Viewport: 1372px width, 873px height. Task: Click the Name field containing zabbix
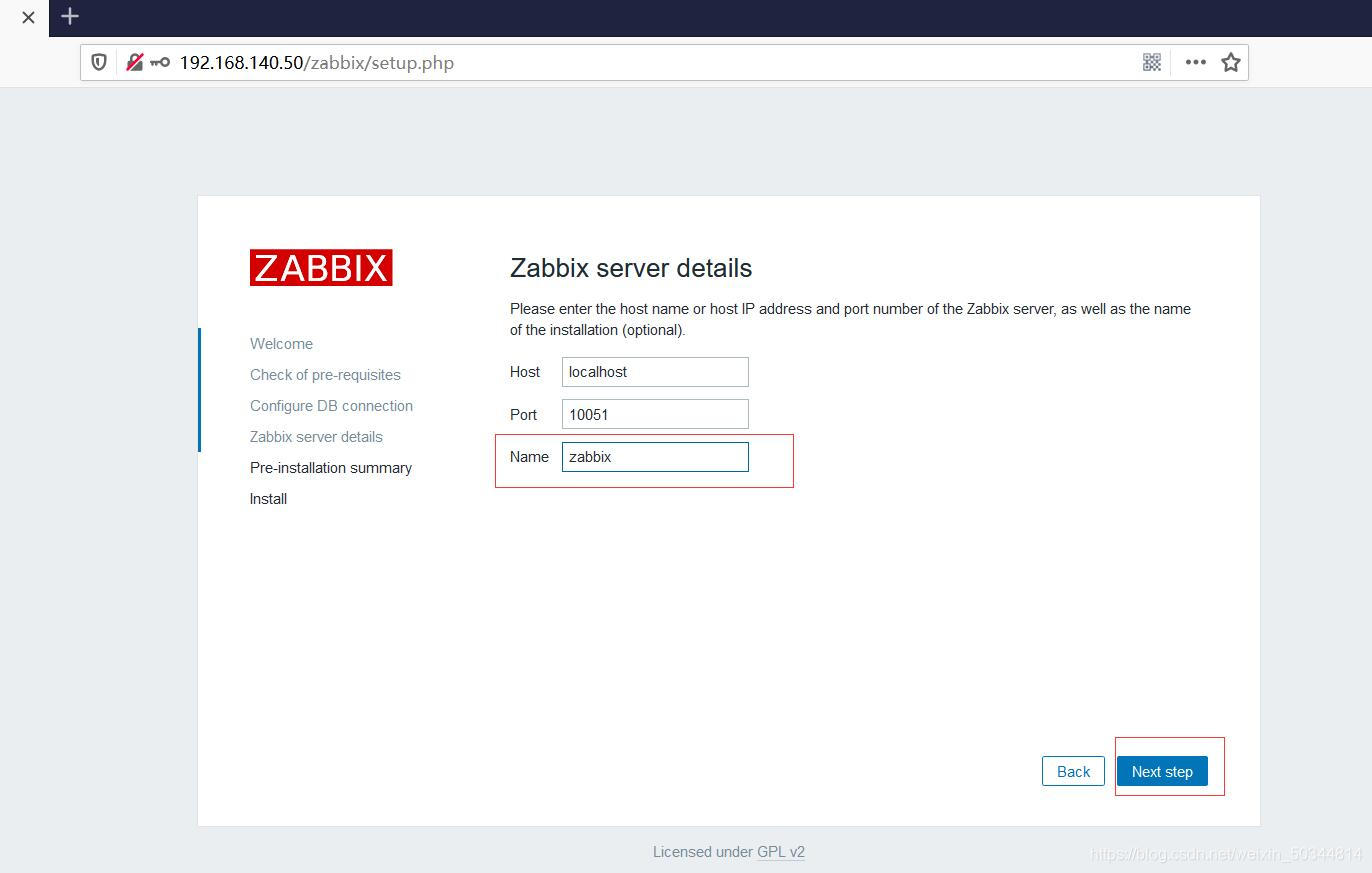(655, 457)
